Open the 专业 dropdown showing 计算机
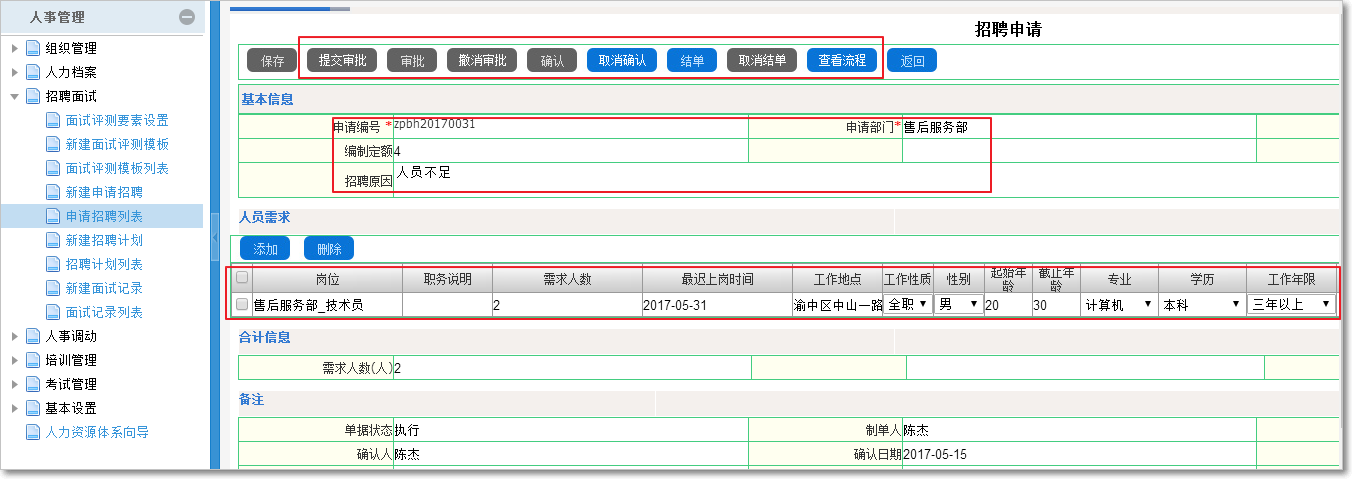 coord(1119,304)
